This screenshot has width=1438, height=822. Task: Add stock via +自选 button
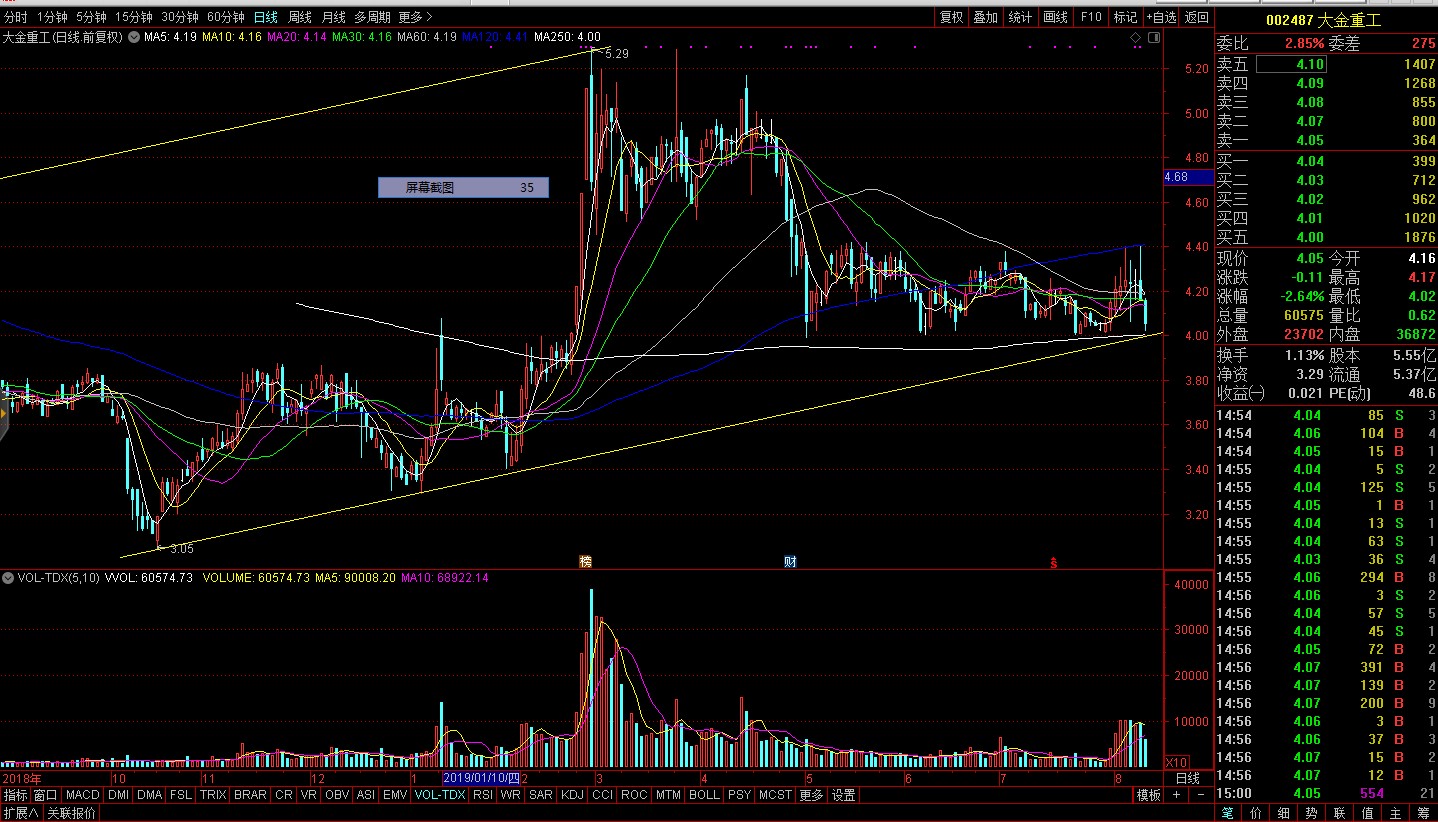[1162, 17]
